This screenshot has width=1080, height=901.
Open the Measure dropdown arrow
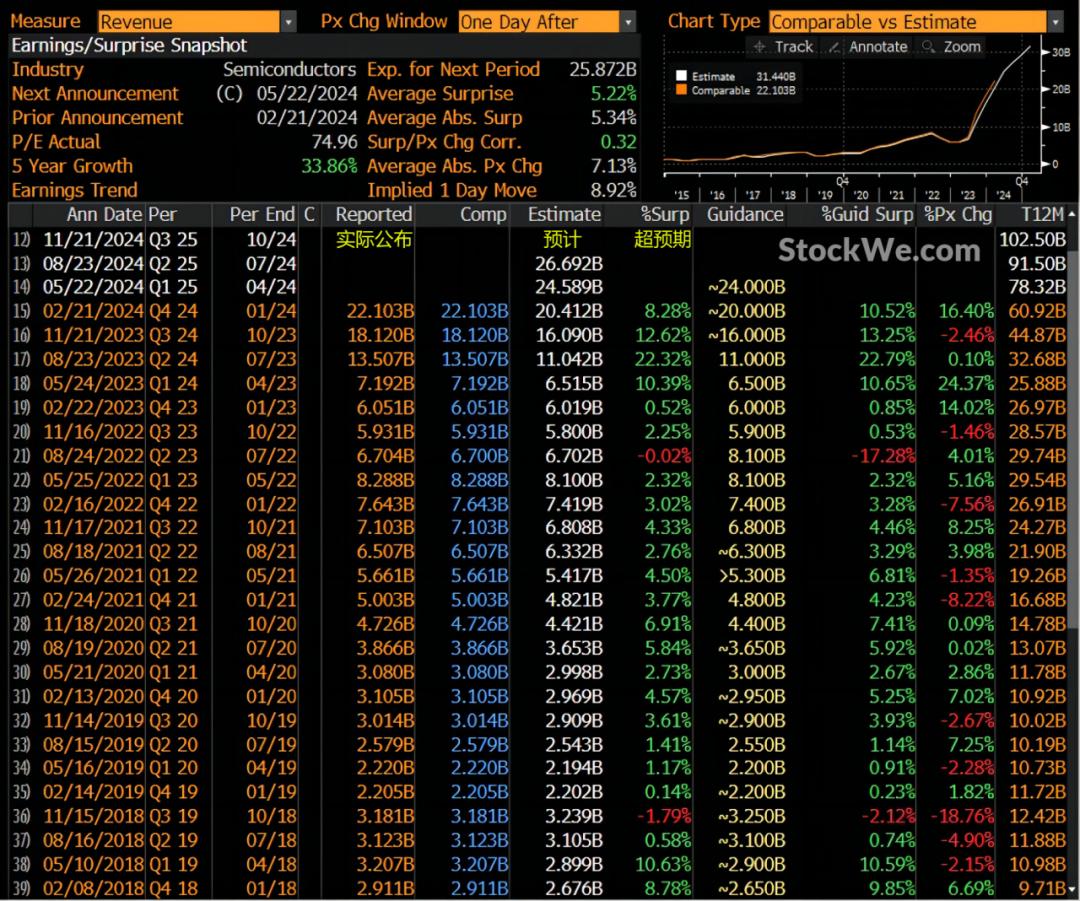pyautogui.click(x=289, y=22)
